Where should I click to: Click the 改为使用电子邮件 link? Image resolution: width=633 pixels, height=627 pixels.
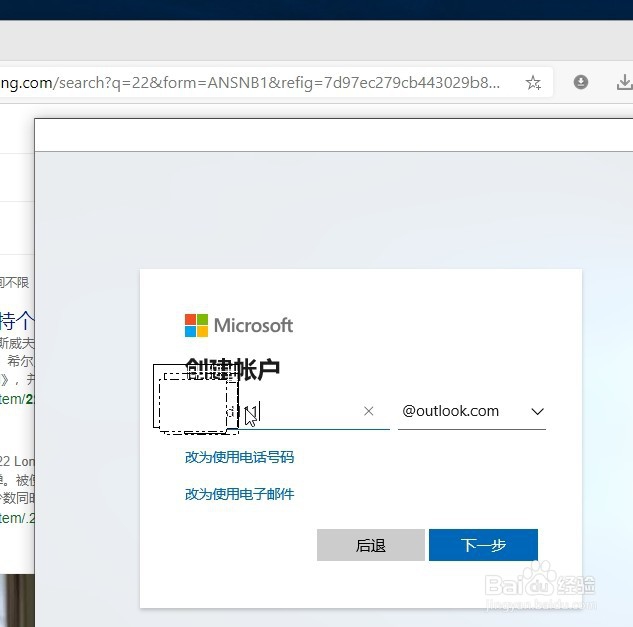coord(239,494)
